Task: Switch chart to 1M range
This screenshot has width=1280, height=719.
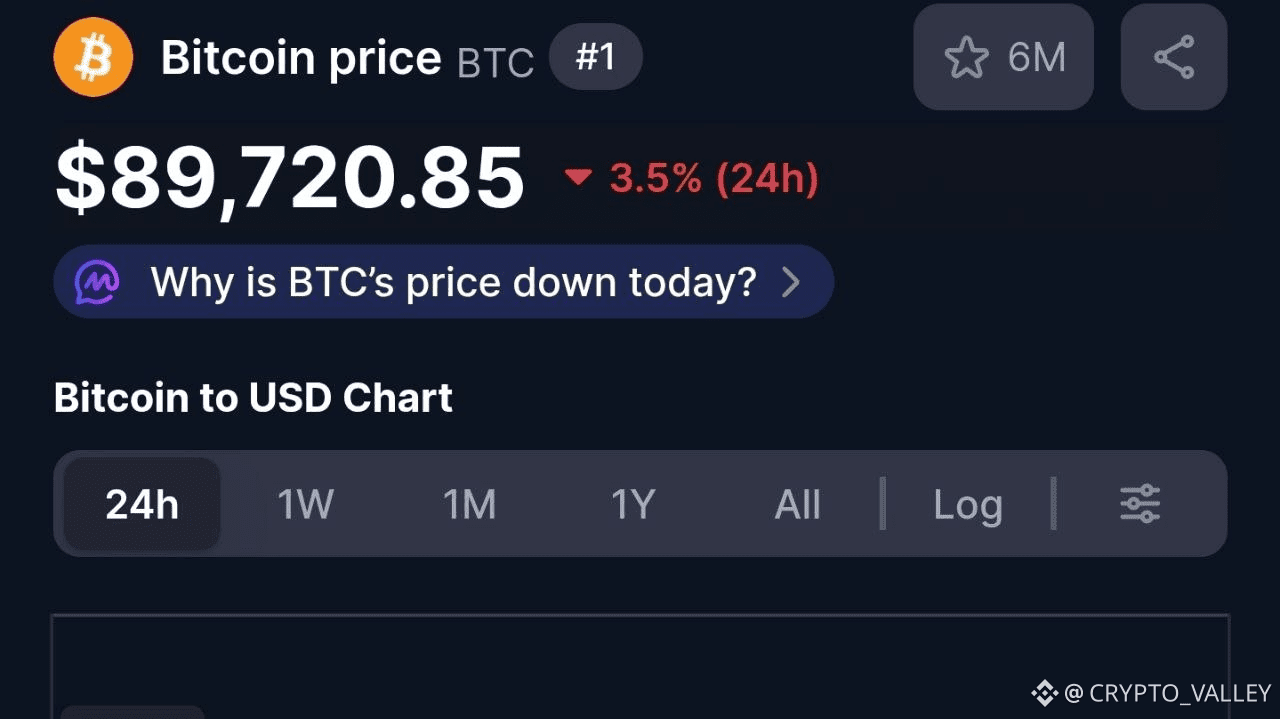Action: [469, 505]
